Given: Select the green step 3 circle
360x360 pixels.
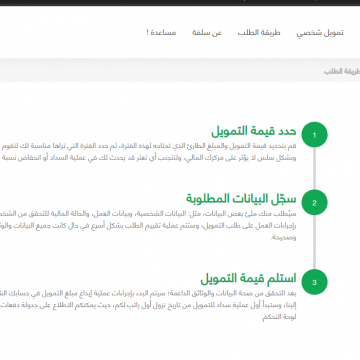Looking at the screenshot, I should [x=314, y=282].
